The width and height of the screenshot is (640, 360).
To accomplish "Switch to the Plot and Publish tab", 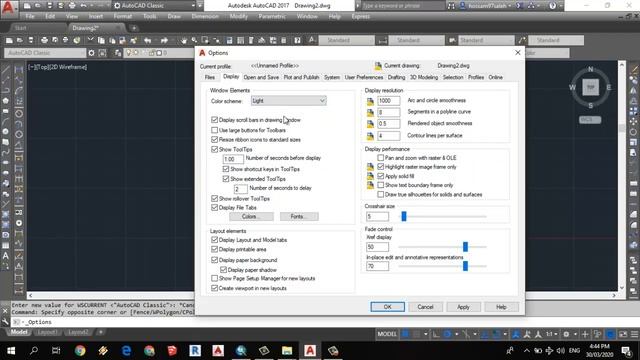I will (301, 77).
